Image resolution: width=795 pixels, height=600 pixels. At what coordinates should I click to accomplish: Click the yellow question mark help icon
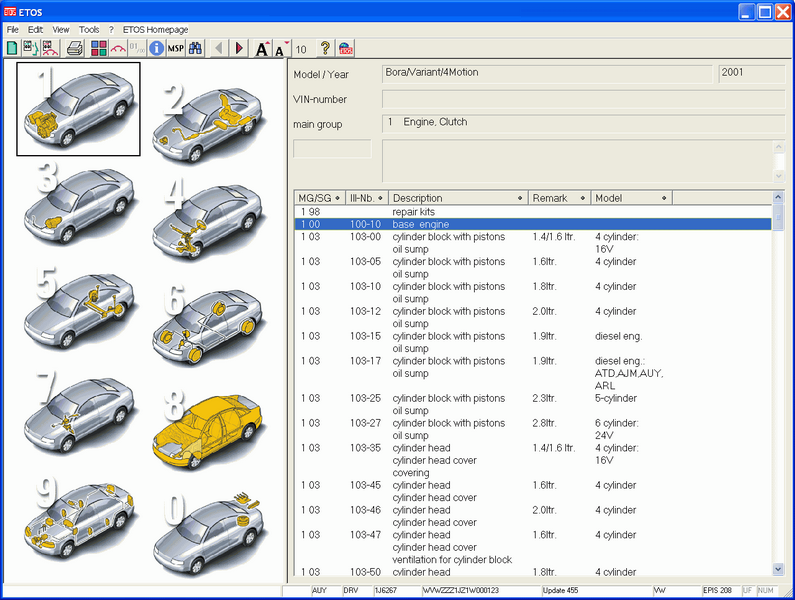pyautogui.click(x=325, y=48)
